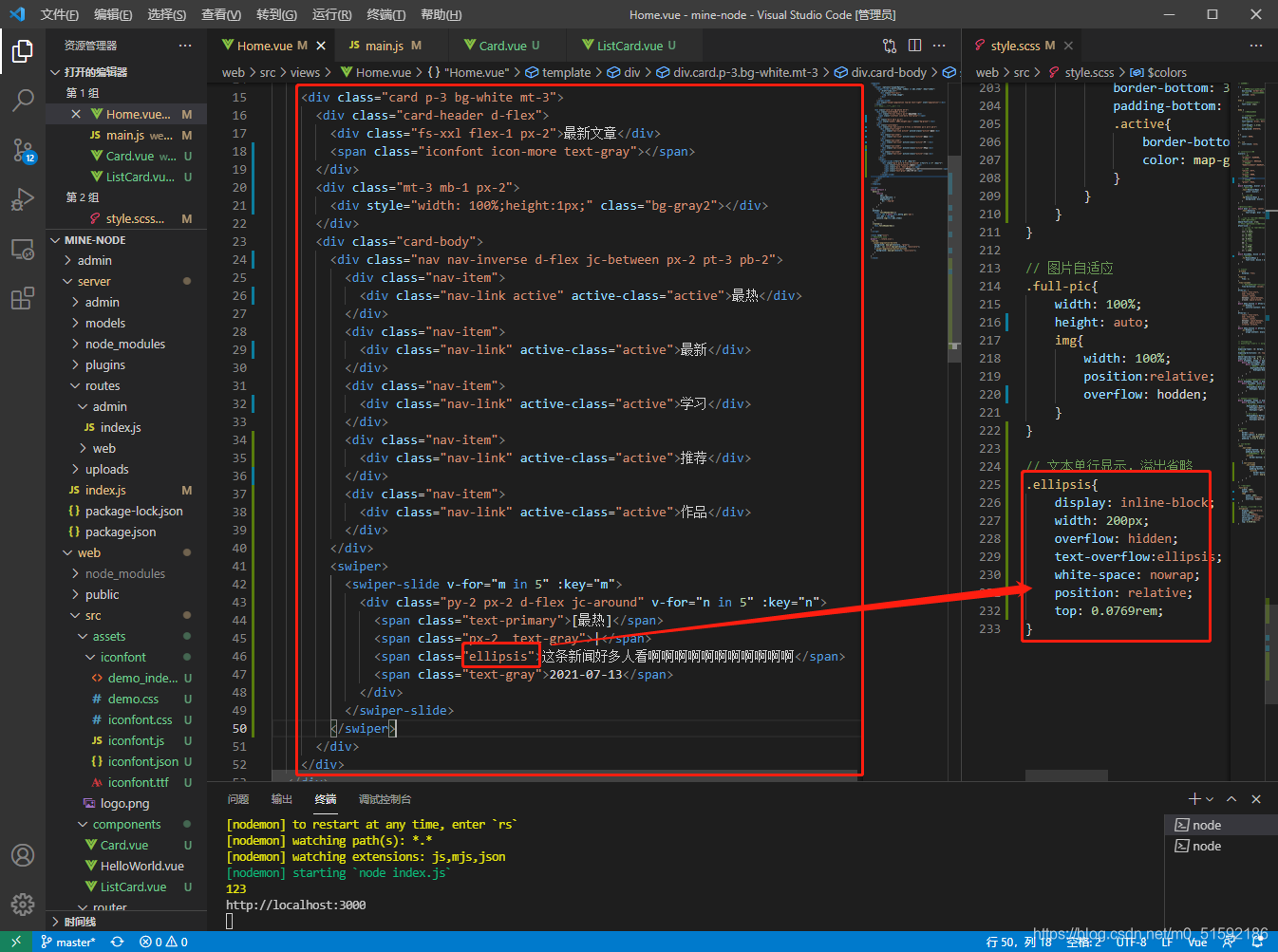Close the Home.vue editor tab
The image size is (1278, 952).
pos(321,46)
